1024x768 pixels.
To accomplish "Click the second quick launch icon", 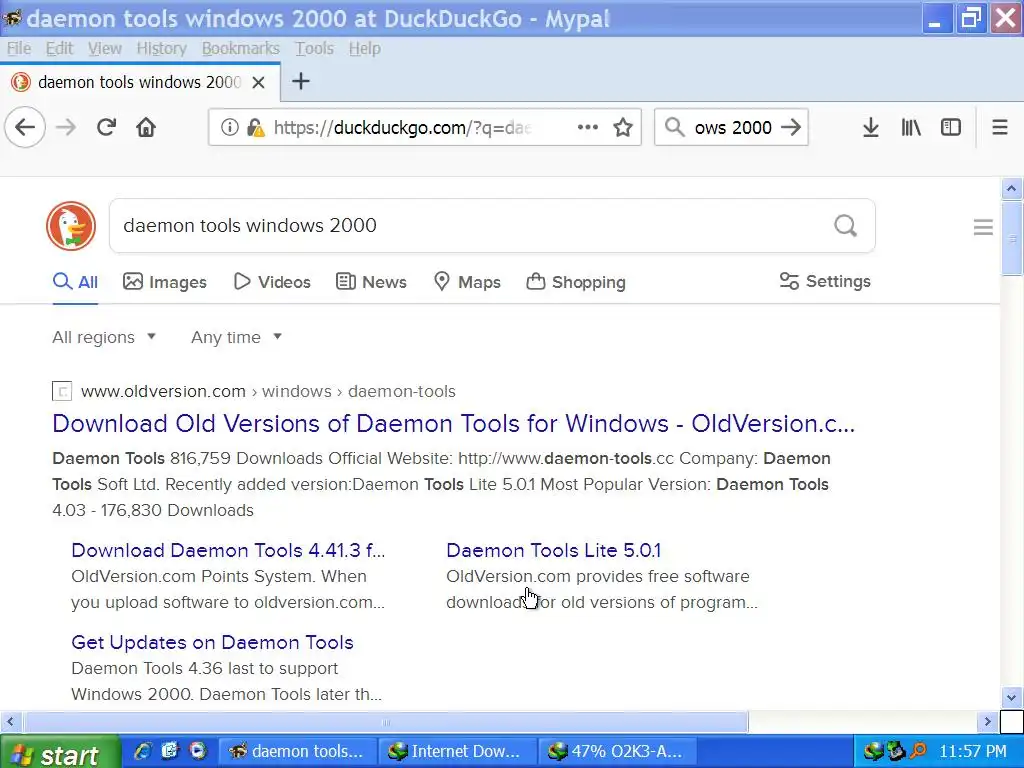I will 170,751.
